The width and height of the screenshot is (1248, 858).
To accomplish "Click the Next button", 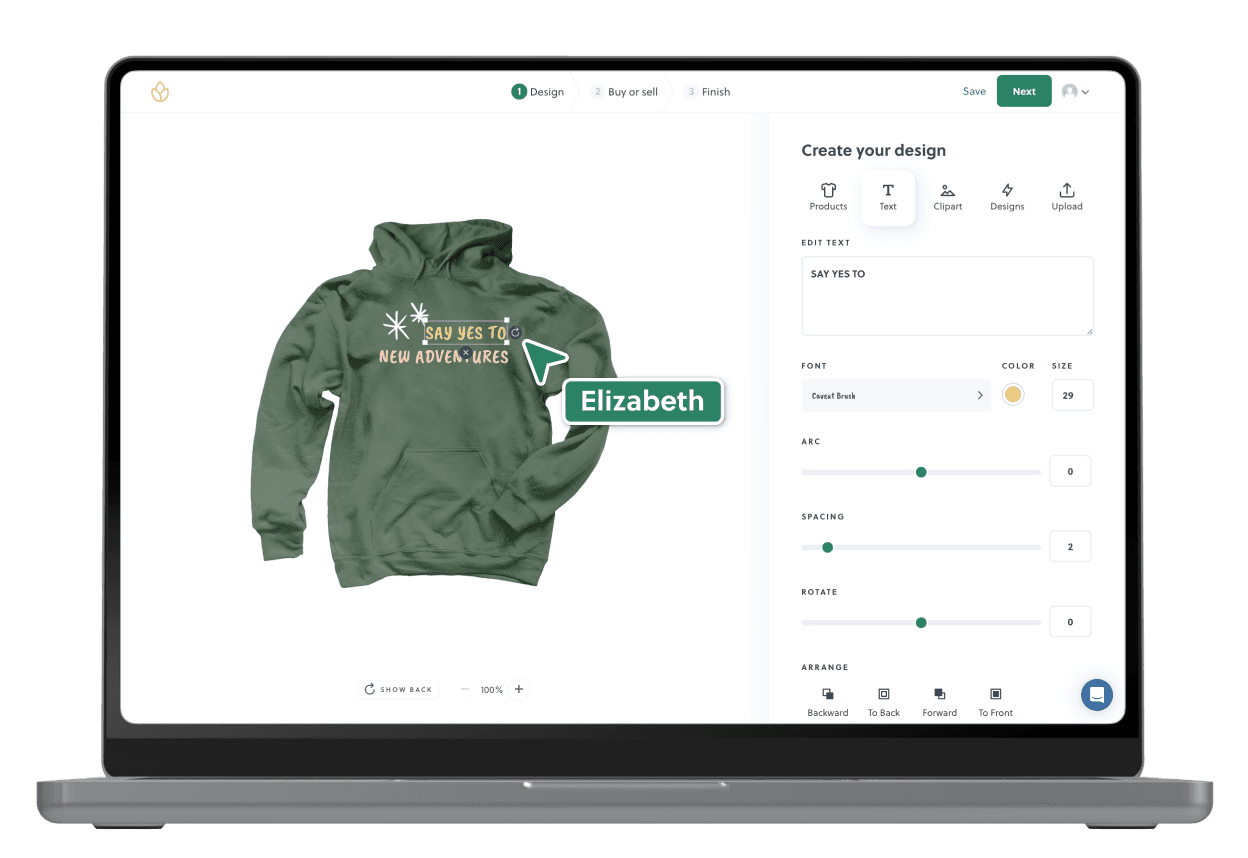I will coord(1024,91).
